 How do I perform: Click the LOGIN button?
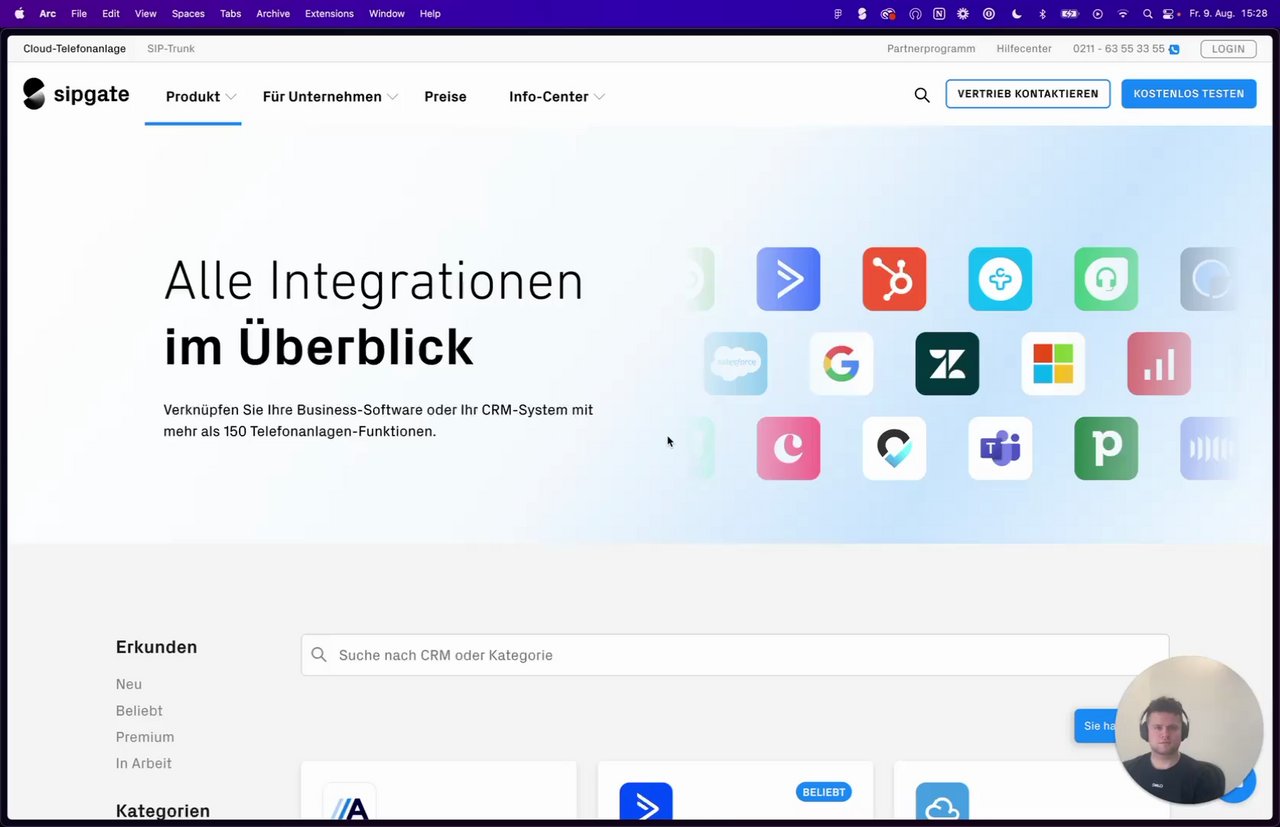[x=1228, y=49]
